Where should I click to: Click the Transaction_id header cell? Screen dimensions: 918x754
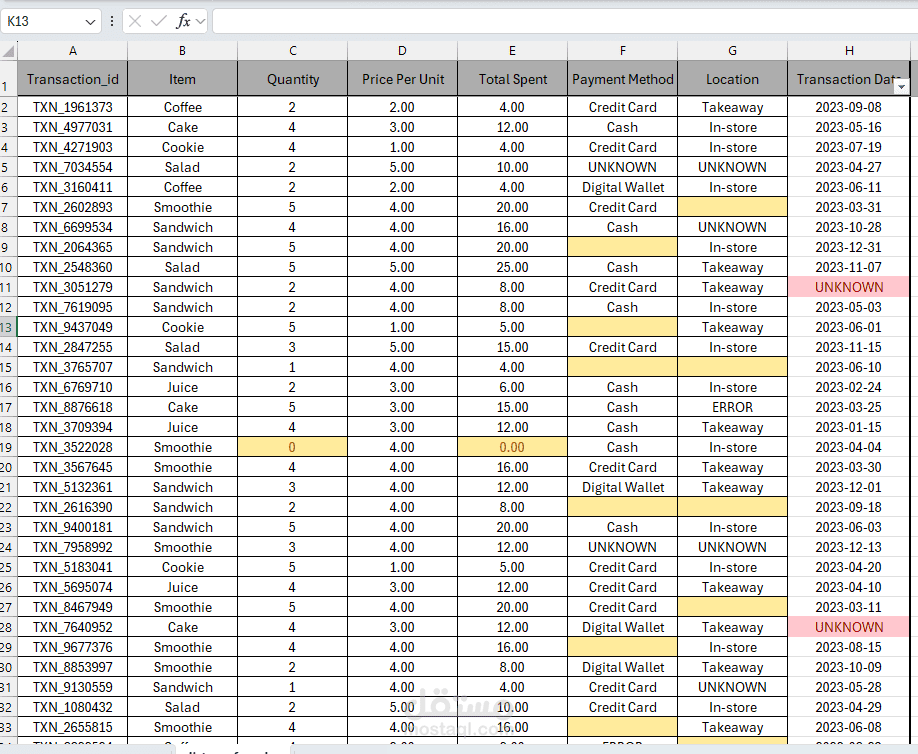click(x=73, y=79)
